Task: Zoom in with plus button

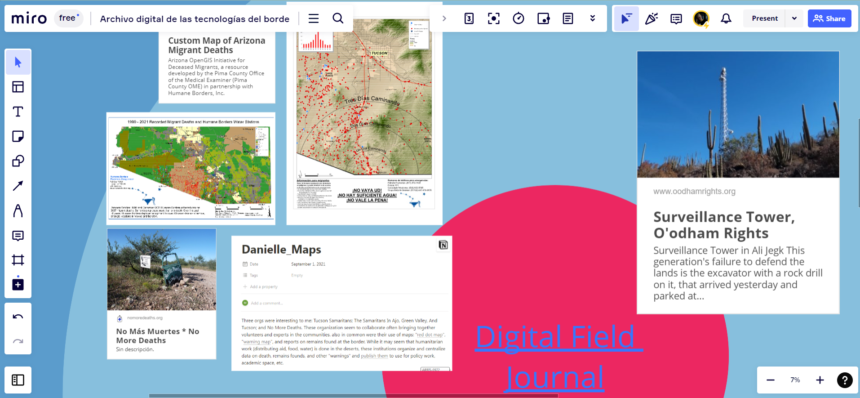Action: 820,380
